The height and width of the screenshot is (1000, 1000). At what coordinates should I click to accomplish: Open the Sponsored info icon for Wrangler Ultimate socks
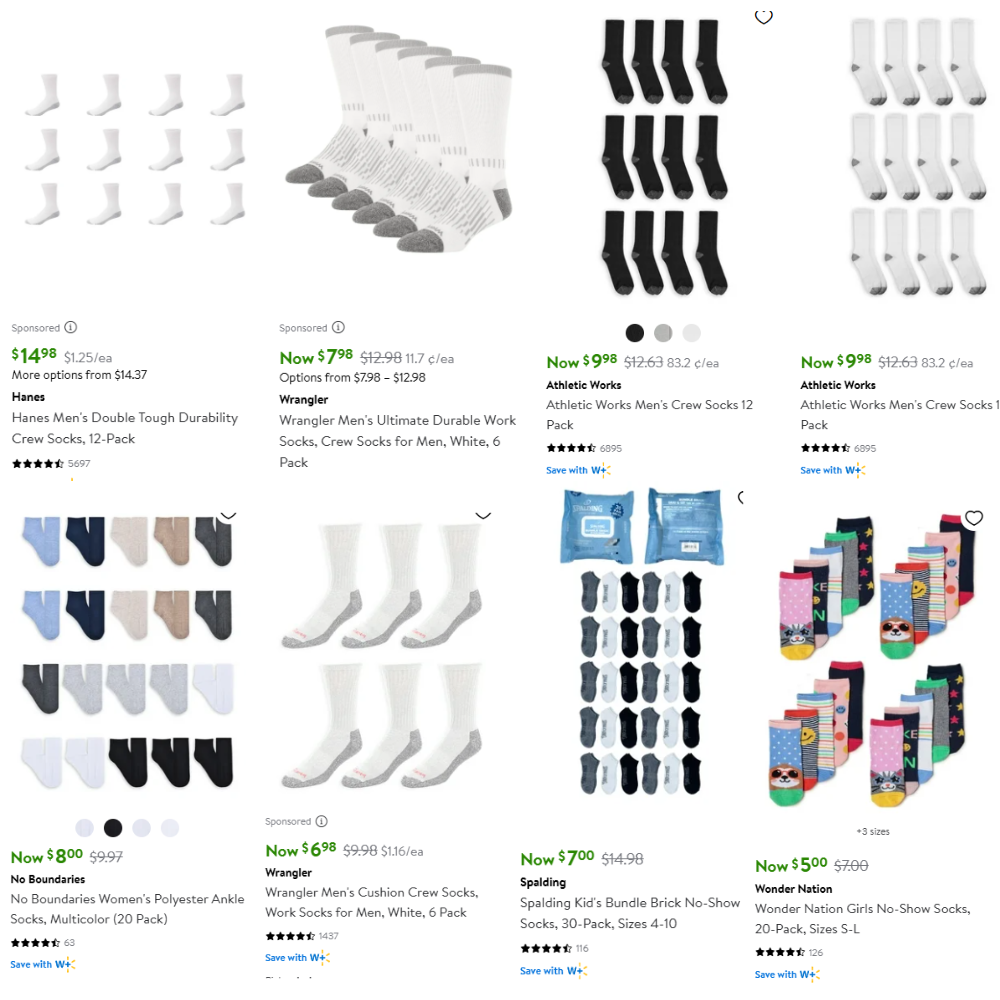tap(339, 327)
